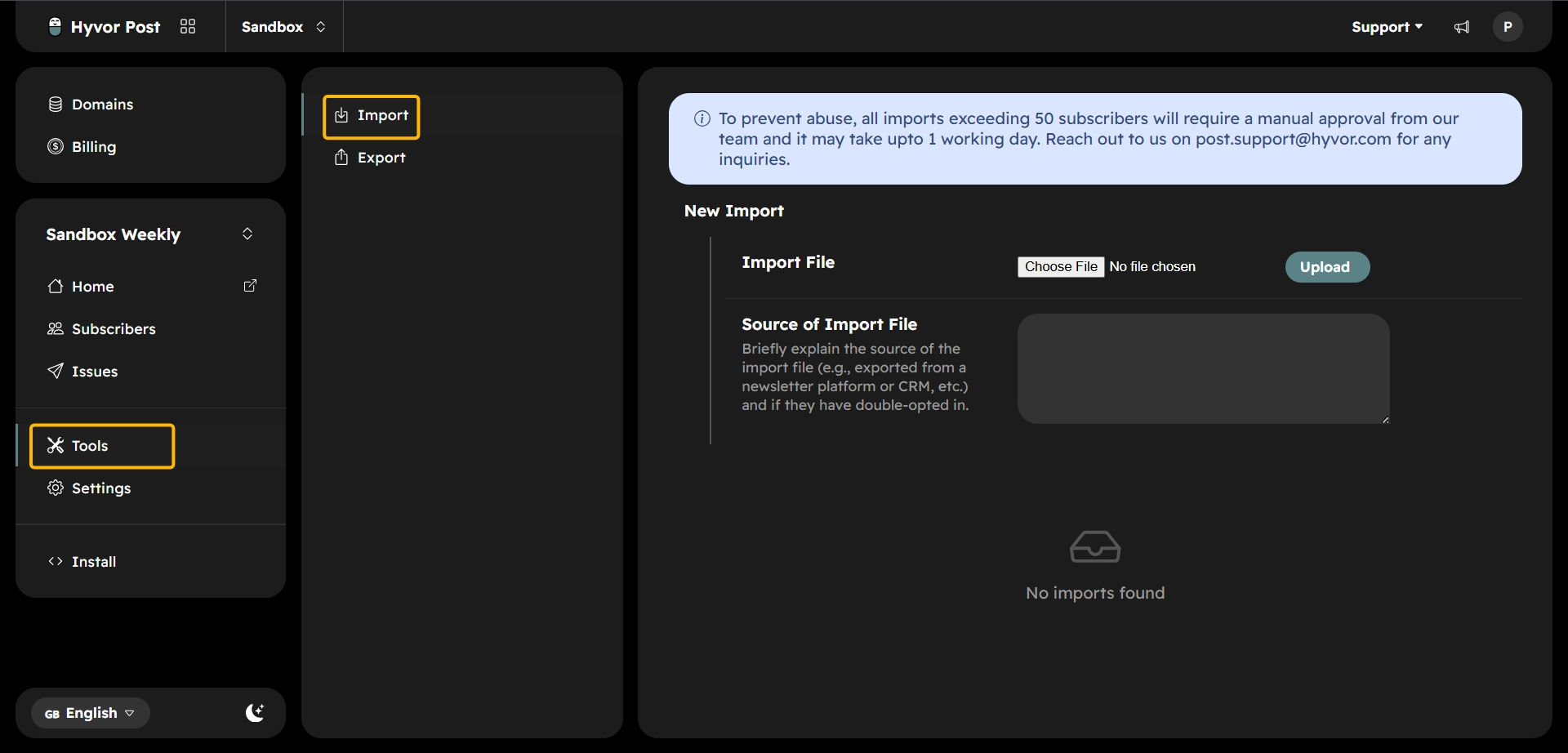Click the empty inbox icon

tap(1095, 547)
